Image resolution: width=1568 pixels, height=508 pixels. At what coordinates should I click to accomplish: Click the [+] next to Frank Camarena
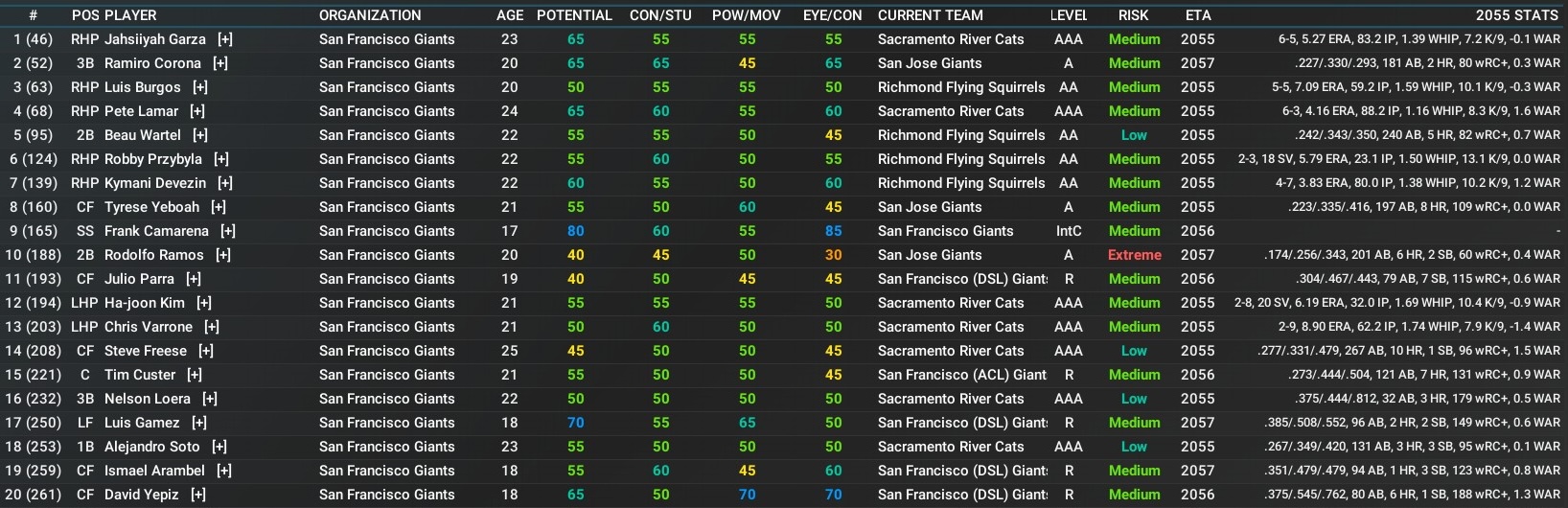[228, 231]
